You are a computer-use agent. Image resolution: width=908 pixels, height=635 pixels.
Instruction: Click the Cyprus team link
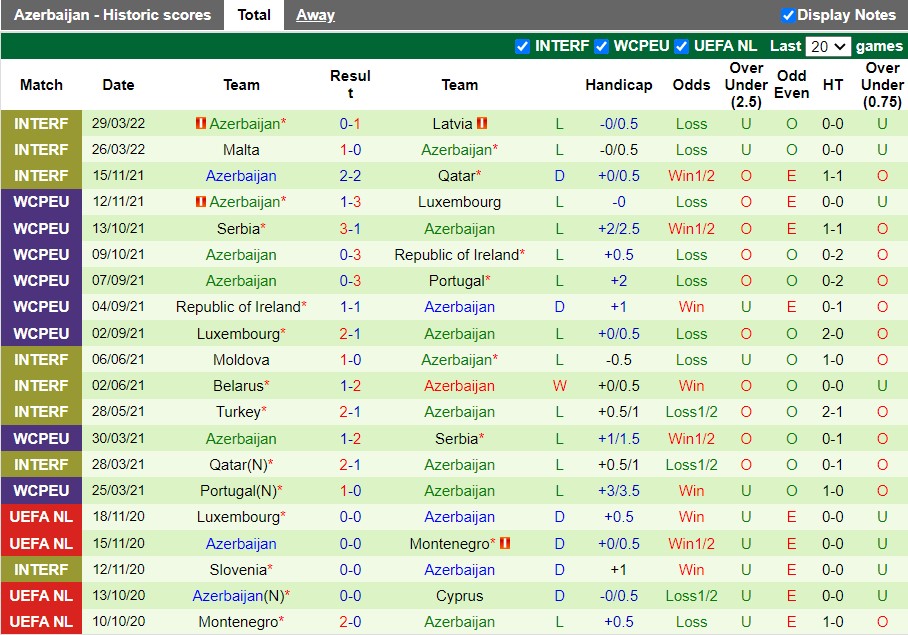459,596
